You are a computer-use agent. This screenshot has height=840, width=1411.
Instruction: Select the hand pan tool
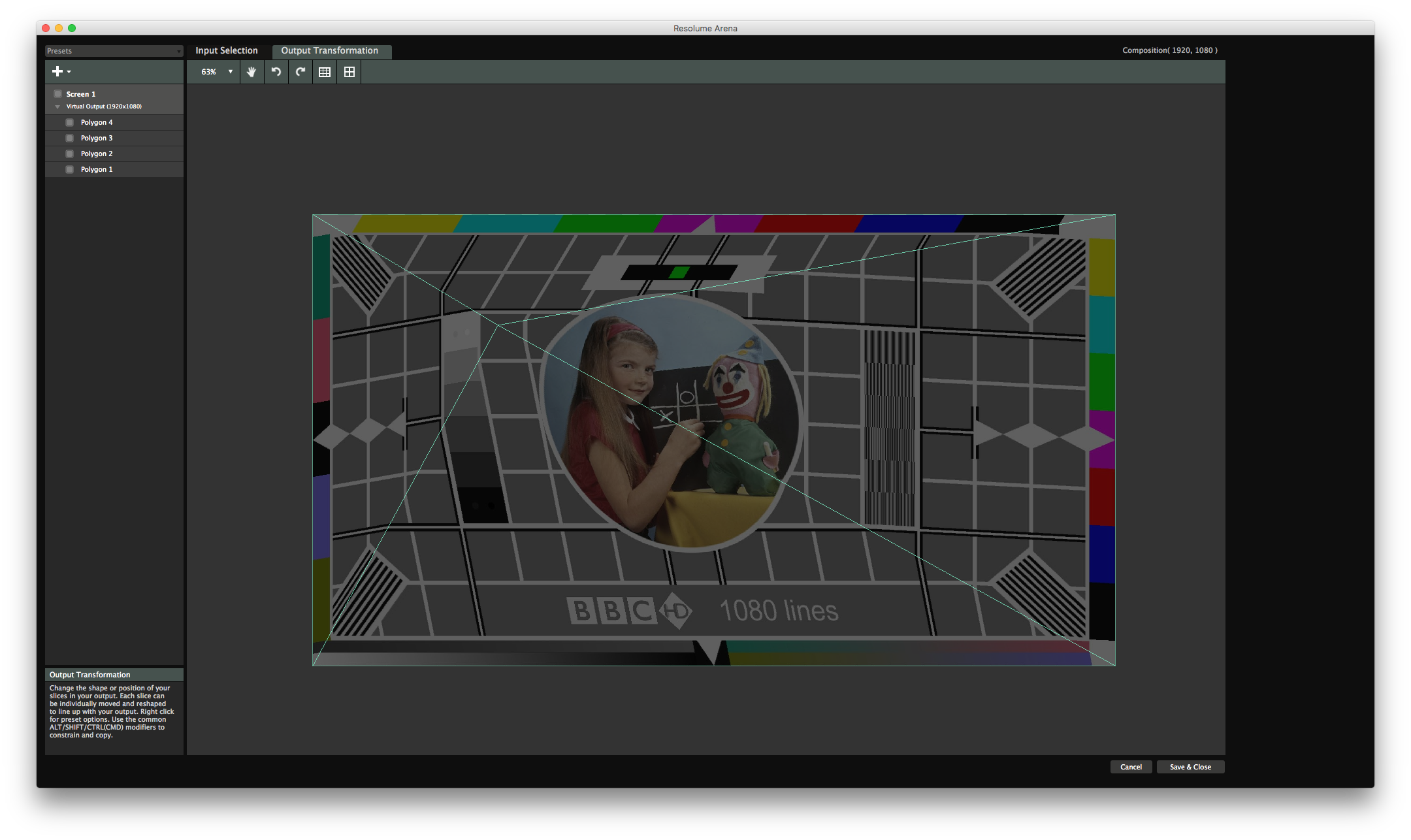251,72
